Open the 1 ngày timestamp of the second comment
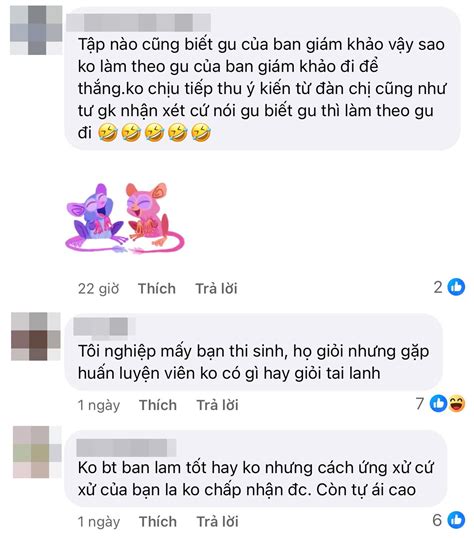The width and height of the screenshot is (474, 538). [x=99, y=405]
